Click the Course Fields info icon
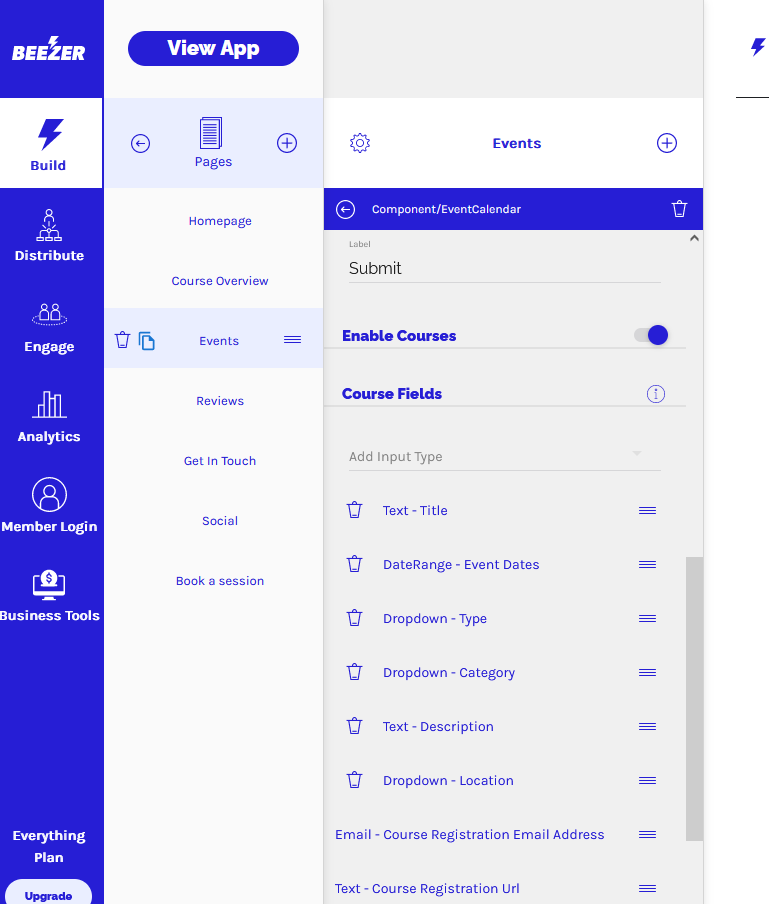Viewport: 769px width, 904px height. (x=656, y=394)
